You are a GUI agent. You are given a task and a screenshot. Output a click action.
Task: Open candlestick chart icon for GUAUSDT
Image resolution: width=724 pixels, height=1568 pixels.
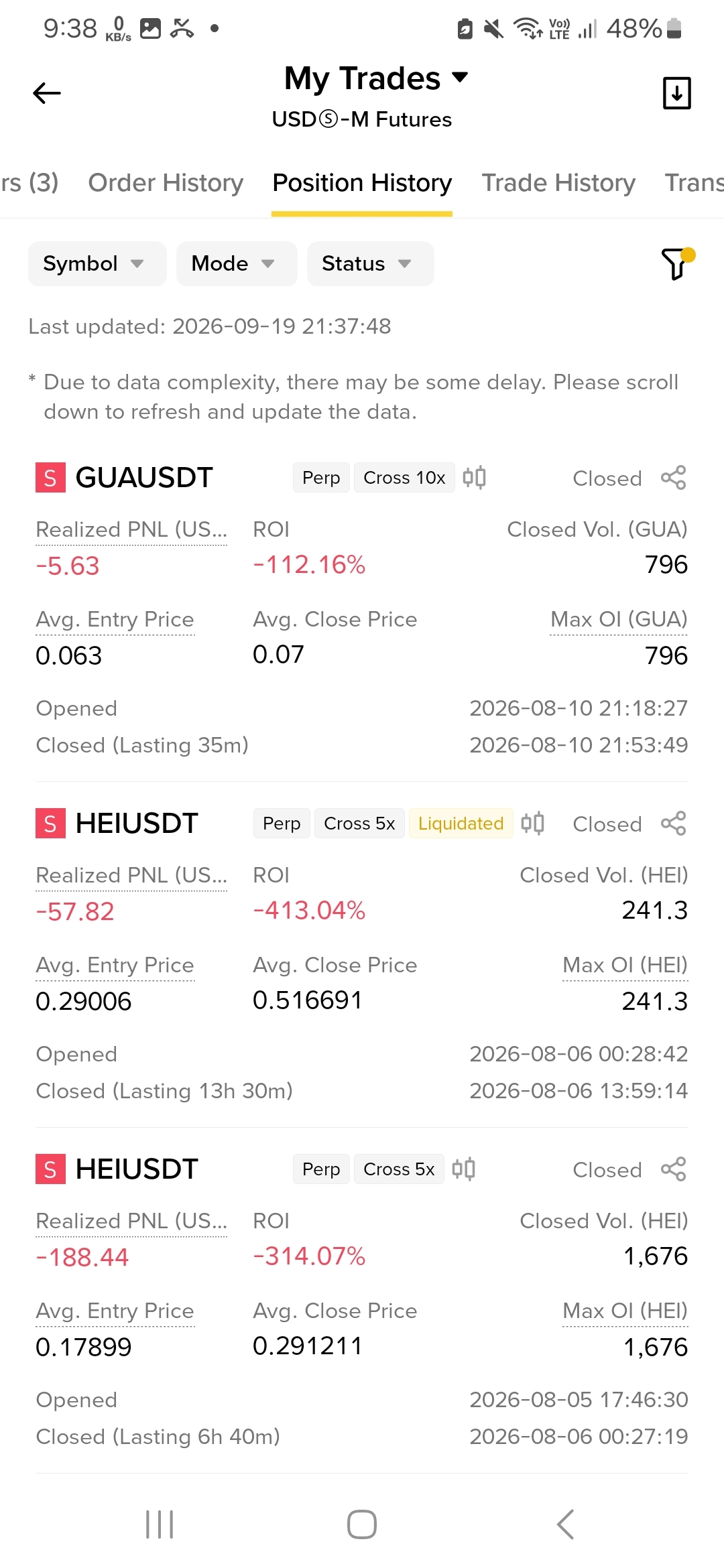point(474,478)
